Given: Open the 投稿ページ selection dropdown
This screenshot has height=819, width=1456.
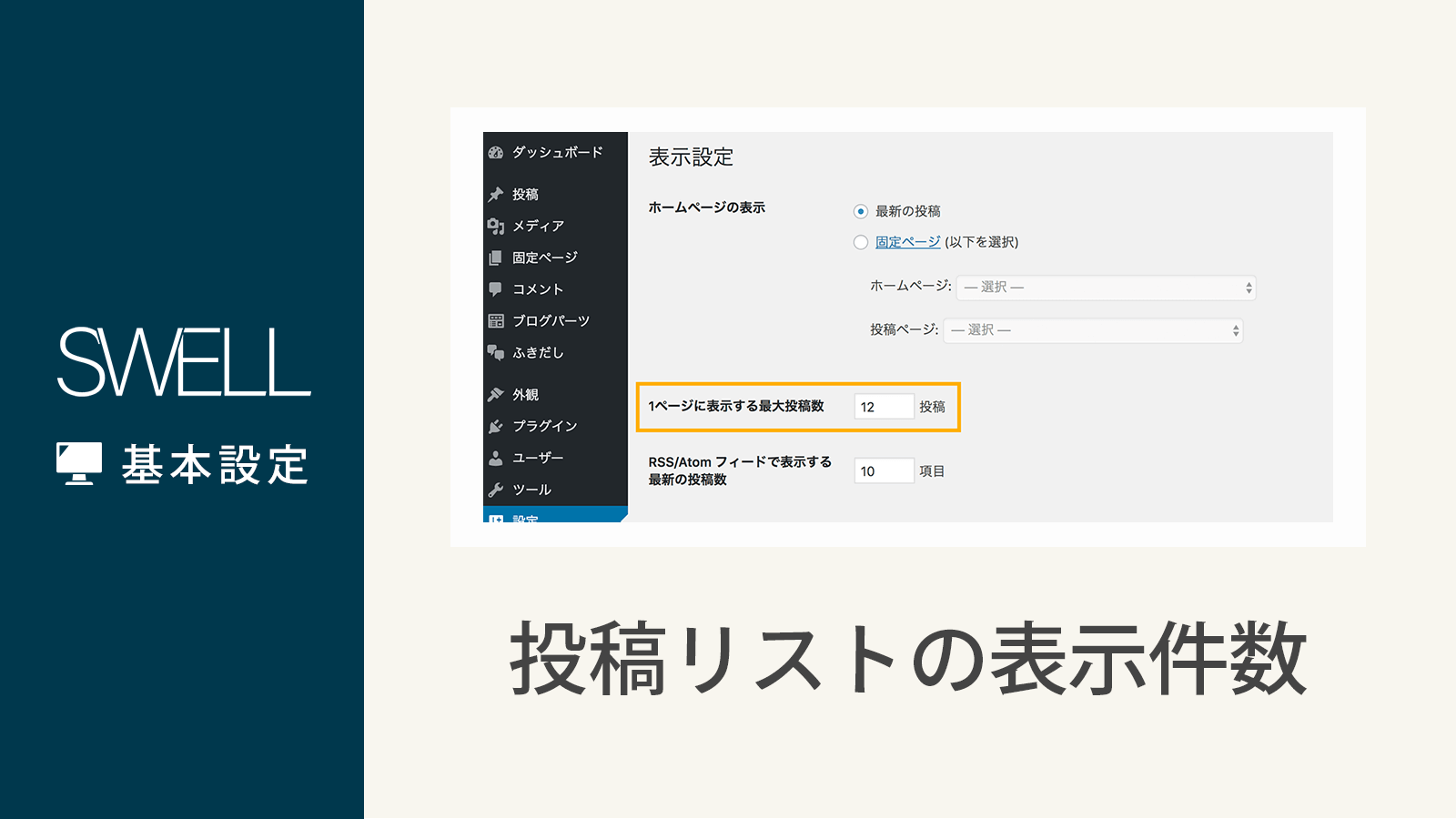Looking at the screenshot, I should pyautogui.click(x=1092, y=329).
